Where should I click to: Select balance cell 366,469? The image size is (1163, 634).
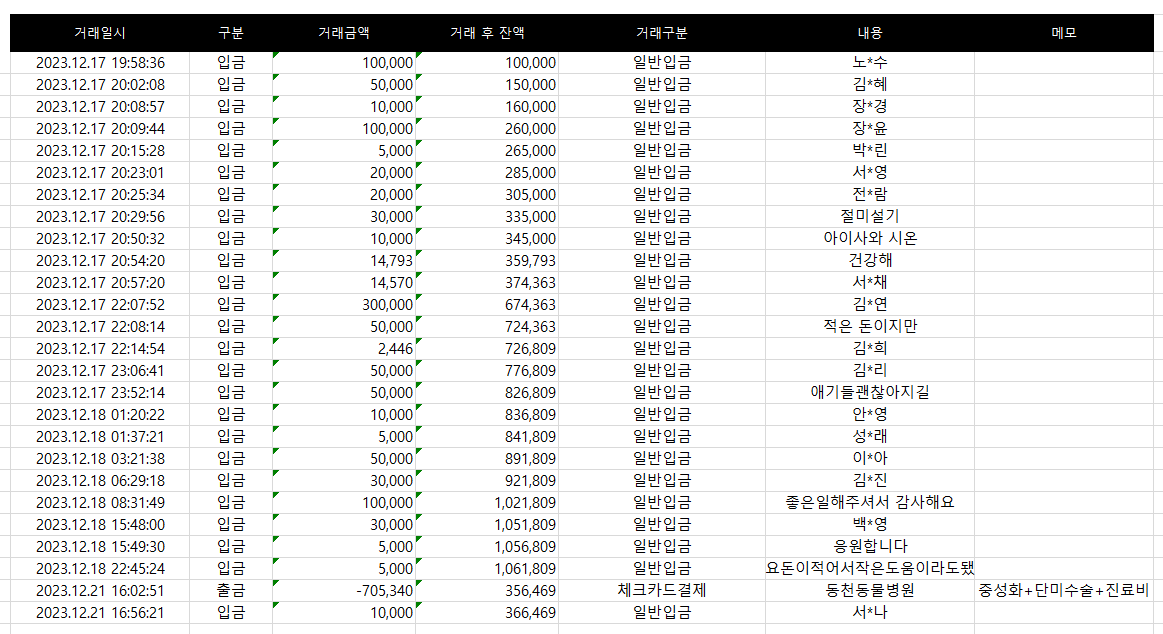pyautogui.click(x=487, y=612)
